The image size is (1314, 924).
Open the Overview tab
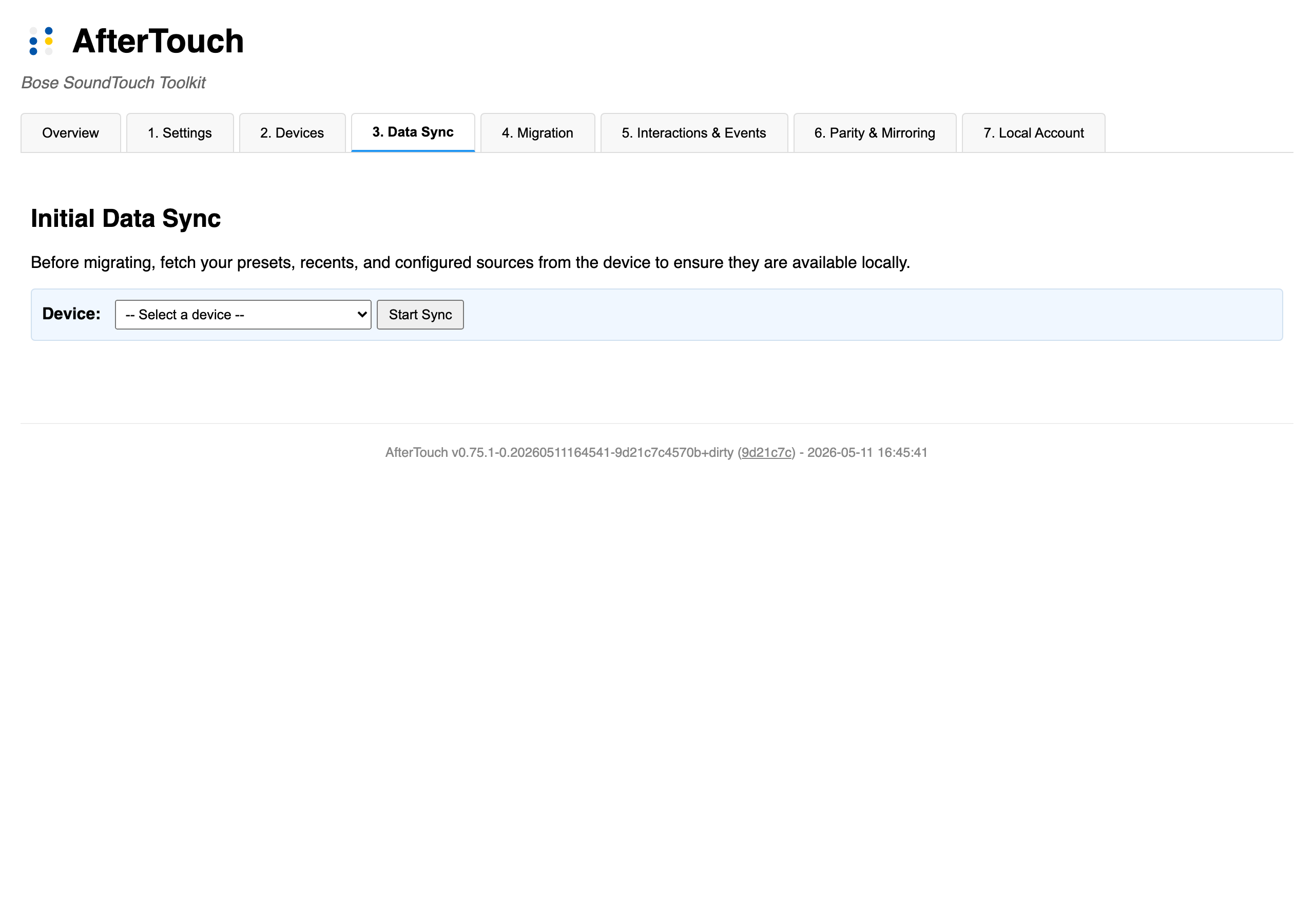pos(70,133)
